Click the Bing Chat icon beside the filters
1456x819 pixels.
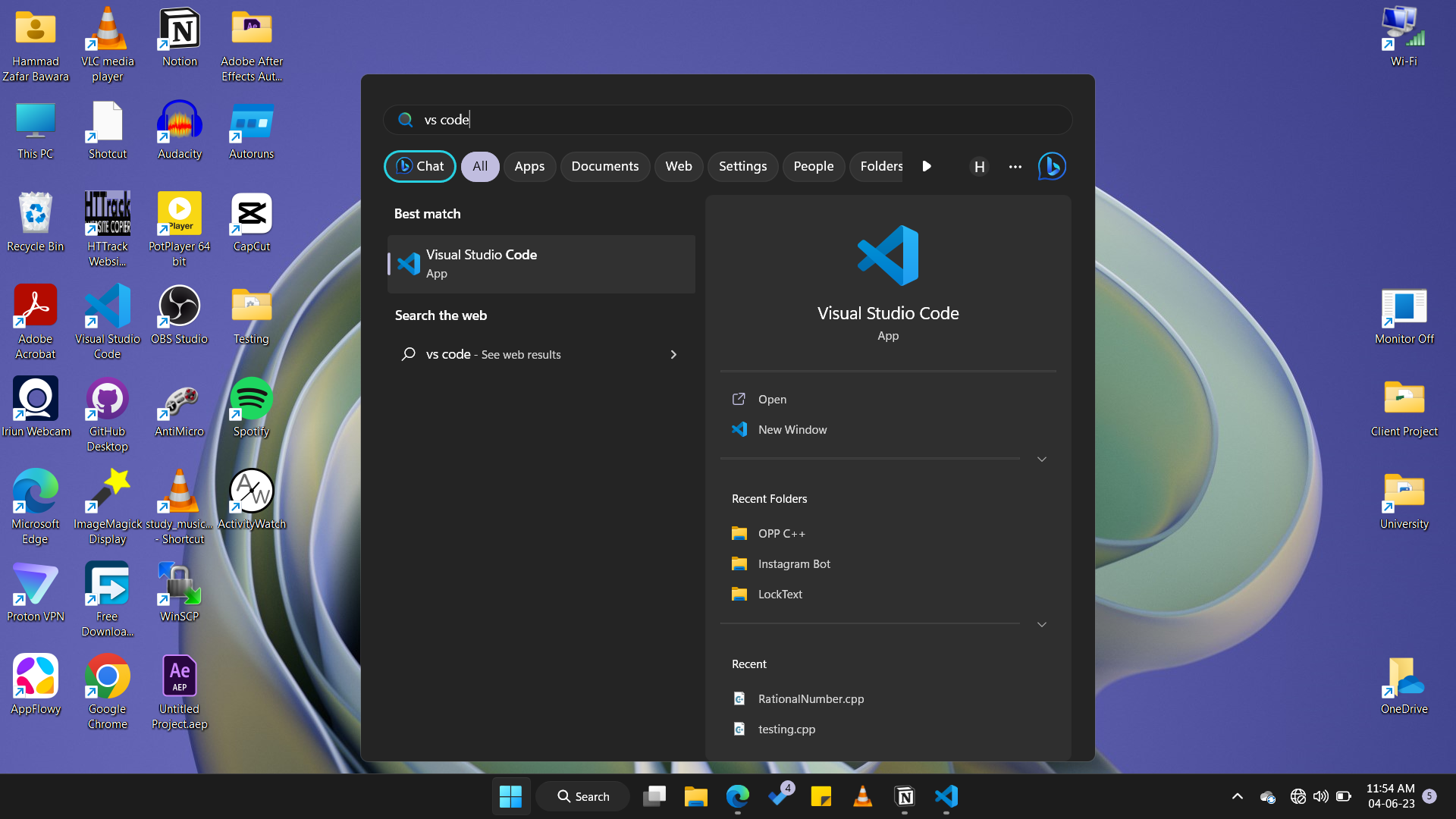coord(1051,166)
